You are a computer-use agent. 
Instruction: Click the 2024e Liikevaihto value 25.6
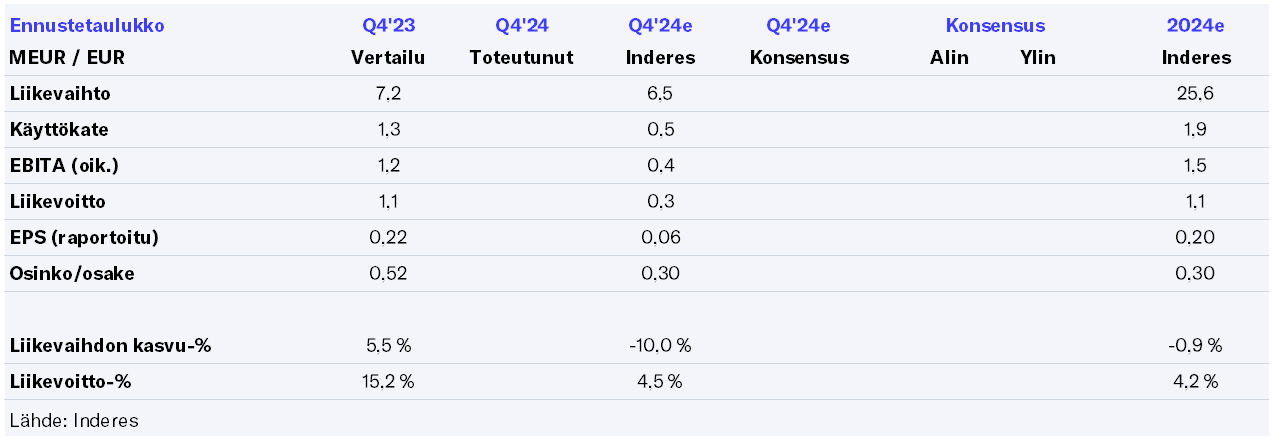point(1196,94)
